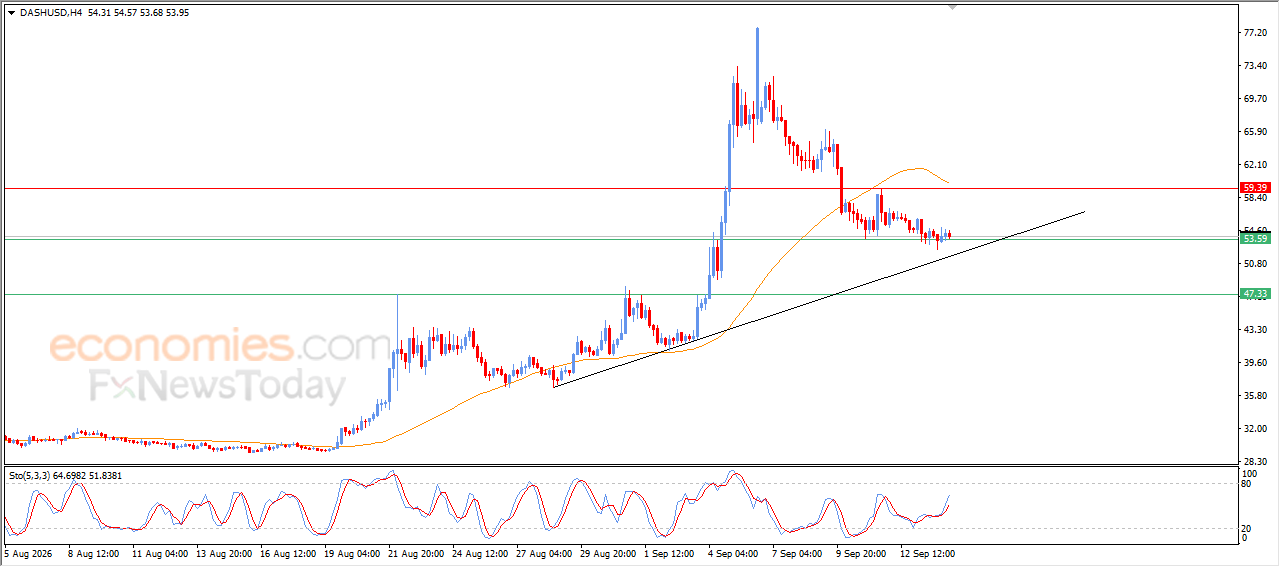Click the green 53.59 current price label
Viewport: 1280px width, 567px height.
1255,238
